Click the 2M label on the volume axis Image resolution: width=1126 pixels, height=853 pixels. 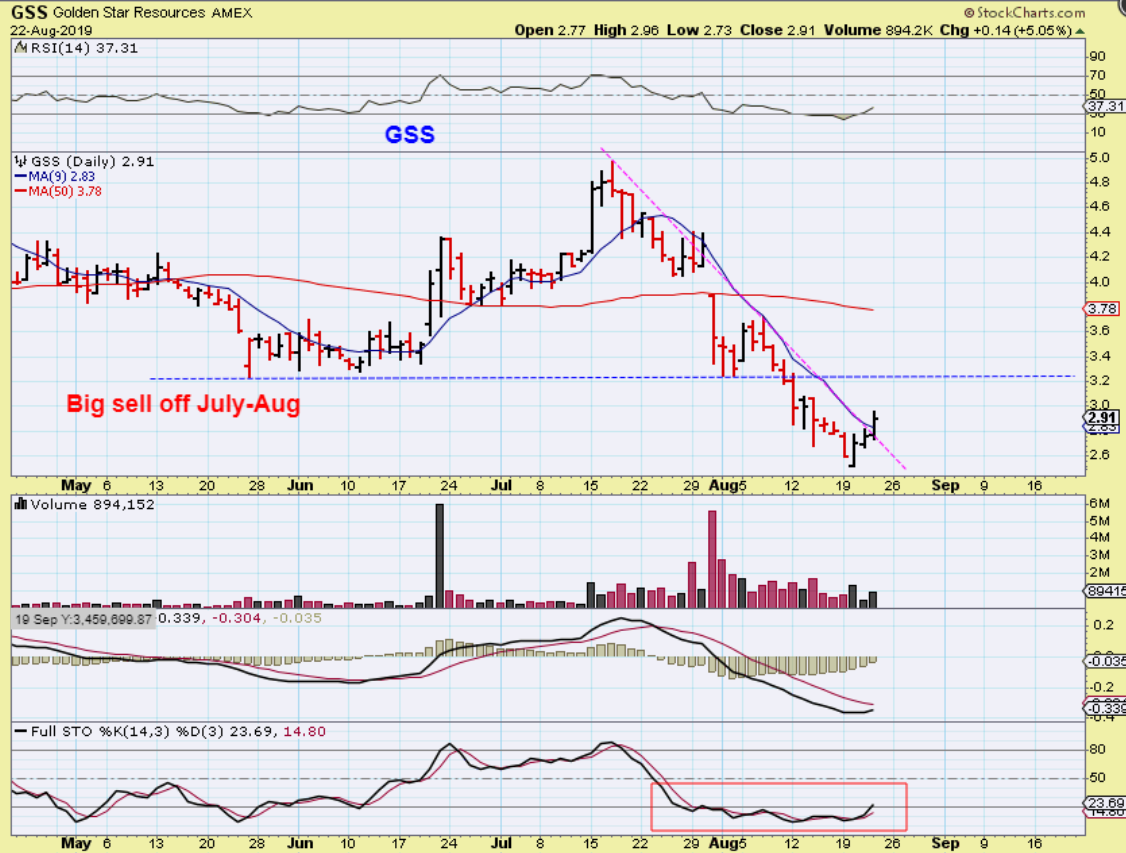point(1099,572)
